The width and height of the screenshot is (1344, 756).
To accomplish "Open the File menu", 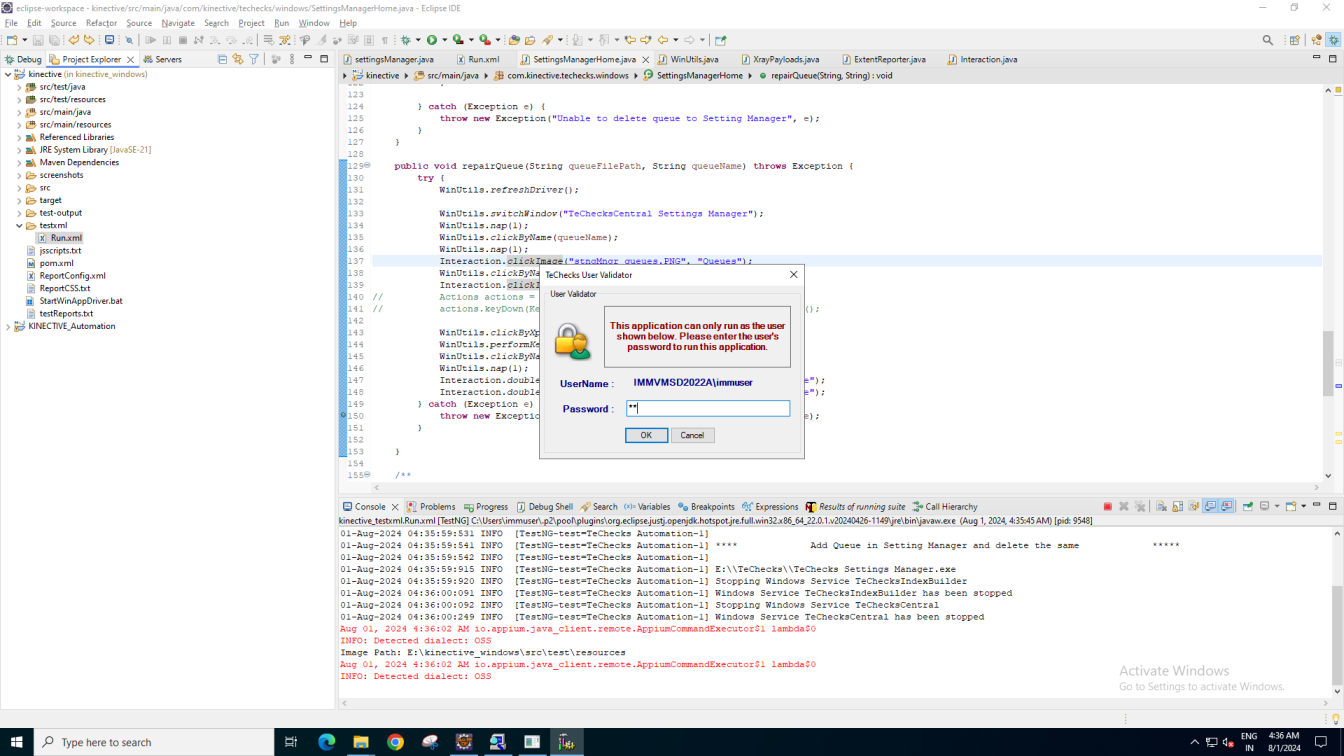I will click(11, 23).
